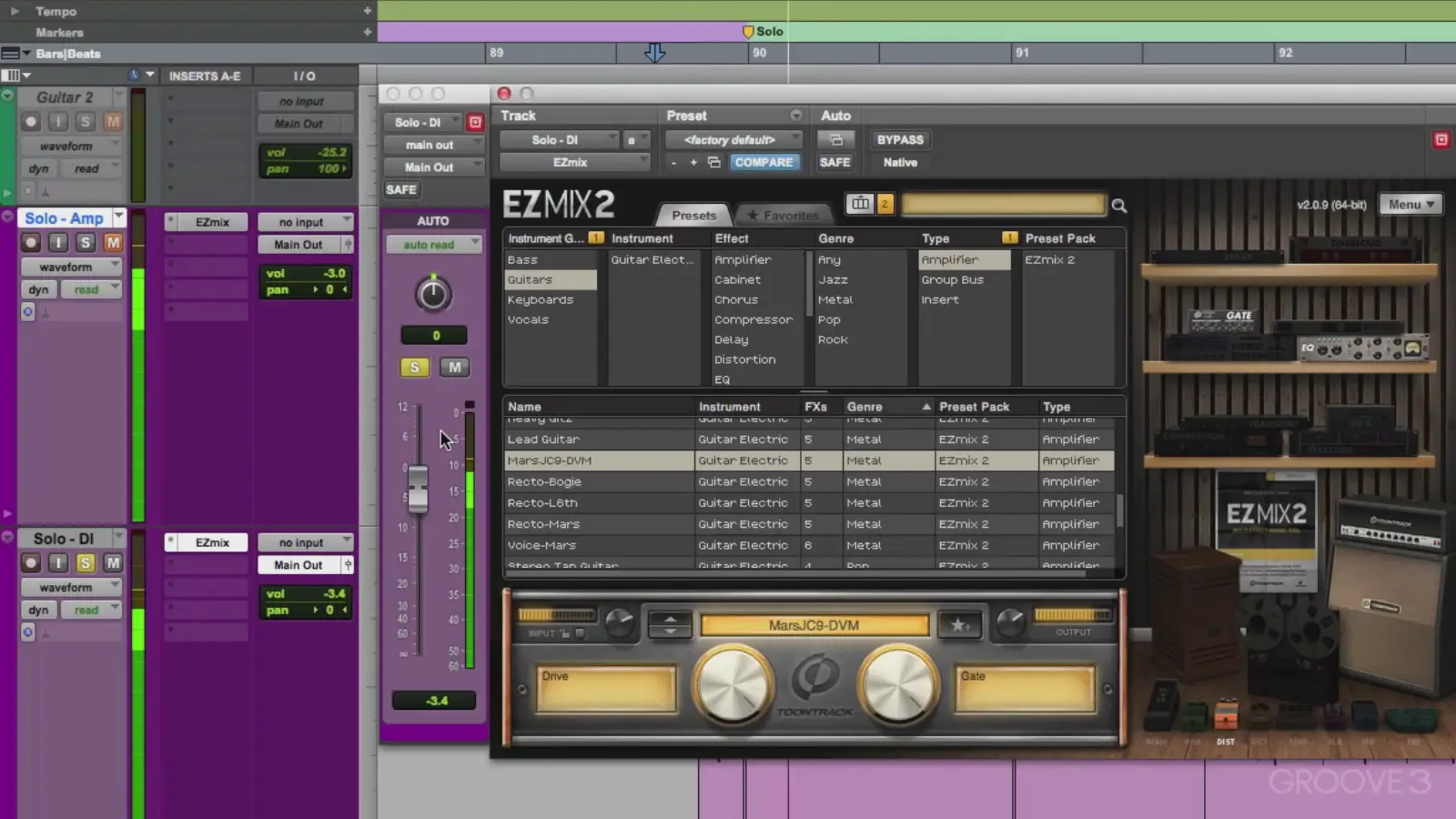
Task: Open the EZmix Menu dropdown
Action: click(x=1410, y=205)
